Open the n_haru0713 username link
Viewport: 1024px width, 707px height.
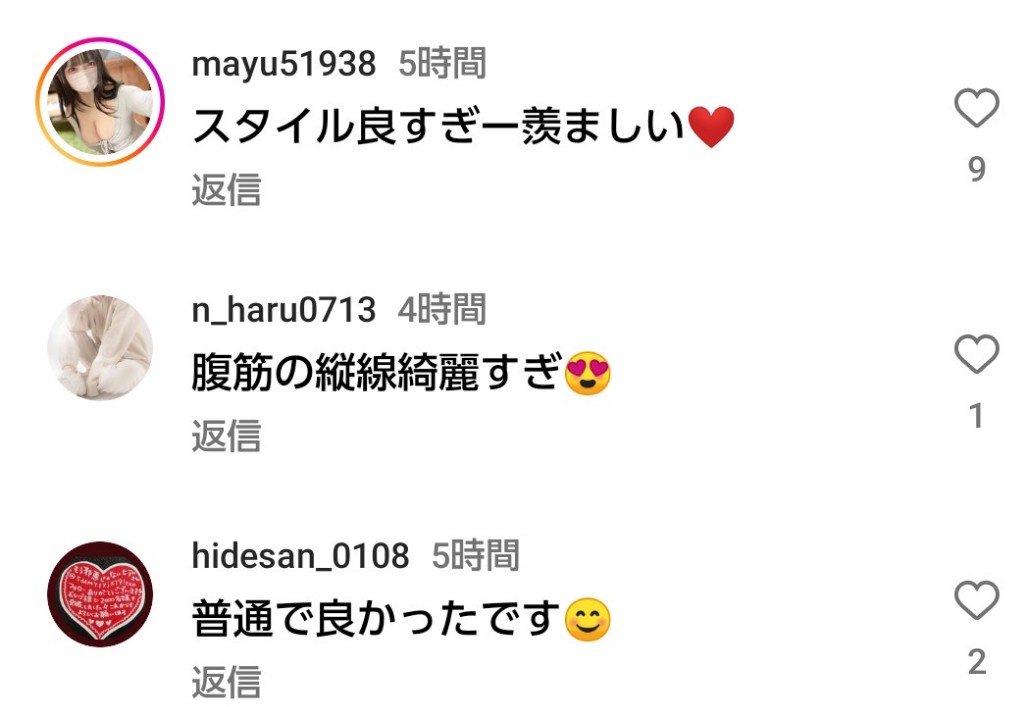pos(283,310)
